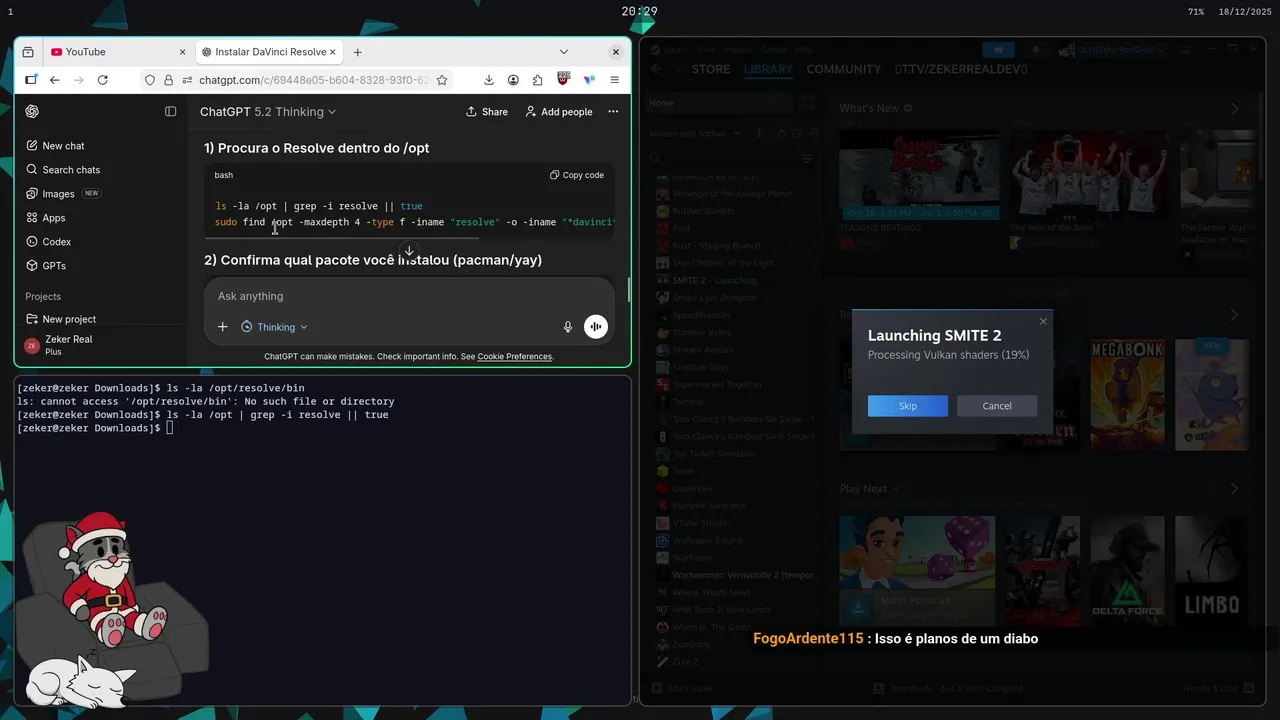
Task: Reload the ChatGPT page
Action: click(102, 80)
